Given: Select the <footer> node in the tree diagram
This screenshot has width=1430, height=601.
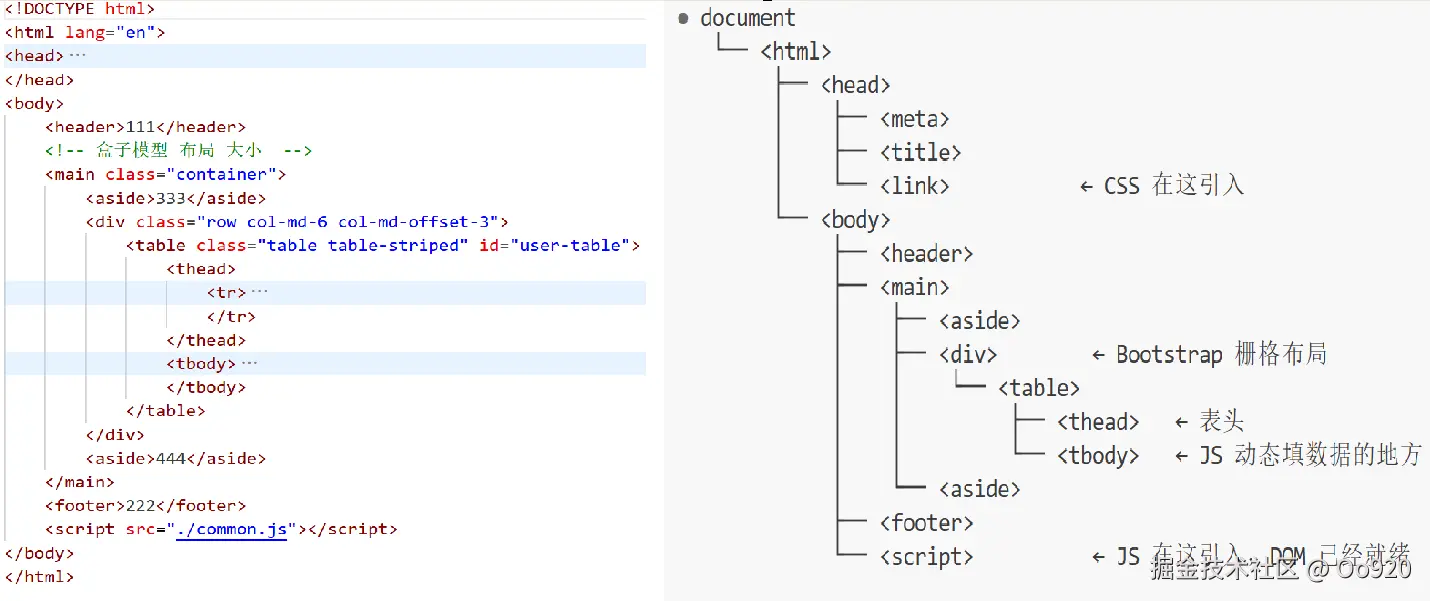Looking at the screenshot, I should pyautogui.click(x=927, y=523).
